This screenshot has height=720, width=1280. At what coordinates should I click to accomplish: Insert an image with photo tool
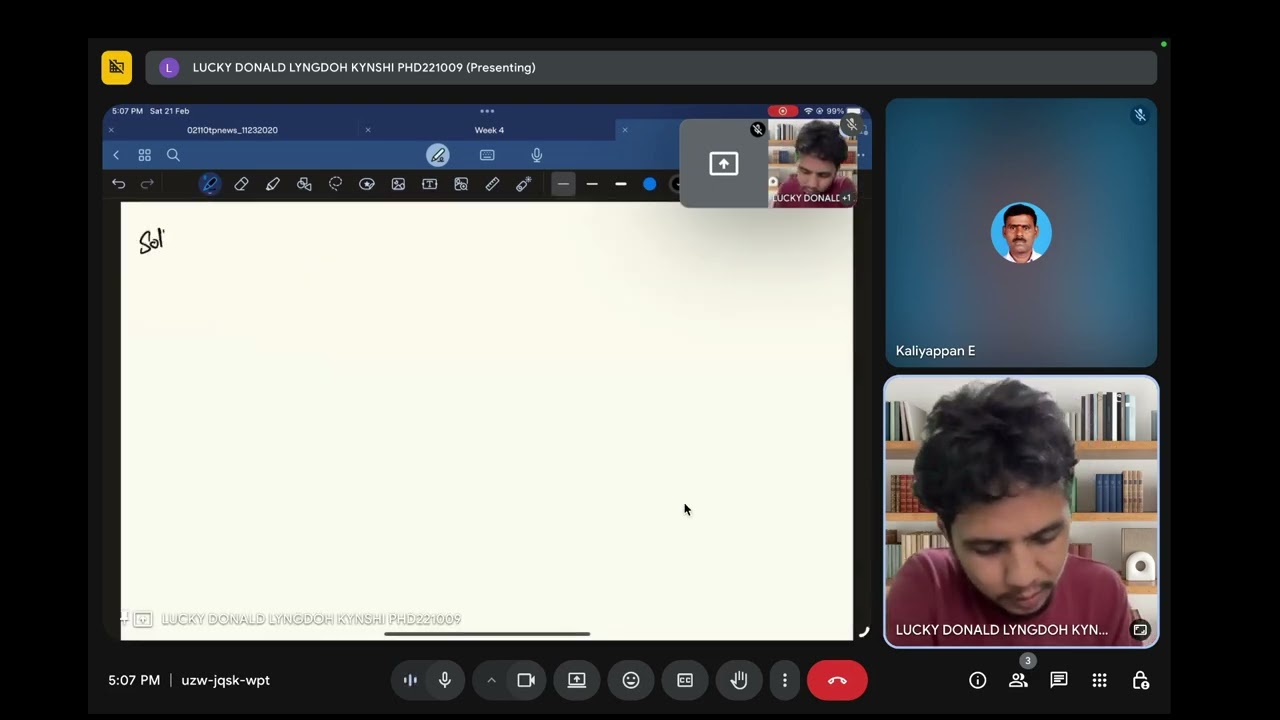point(398,184)
